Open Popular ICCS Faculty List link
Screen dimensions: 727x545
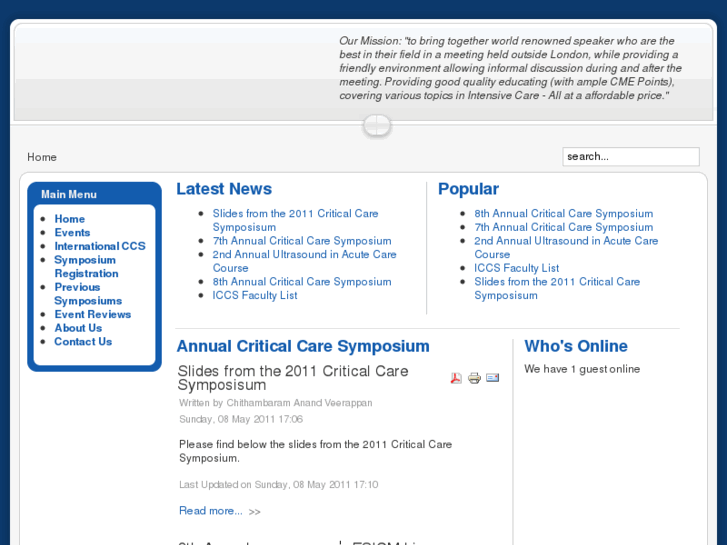[x=517, y=268]
